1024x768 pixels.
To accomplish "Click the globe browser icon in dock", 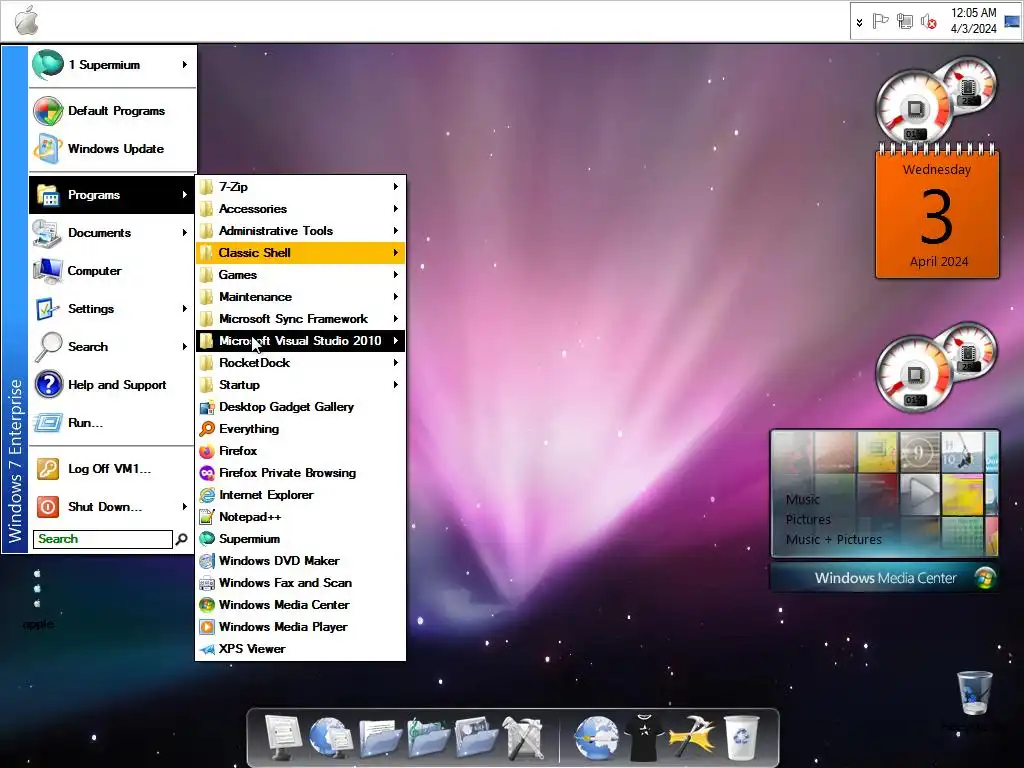I will click(596, 738).
